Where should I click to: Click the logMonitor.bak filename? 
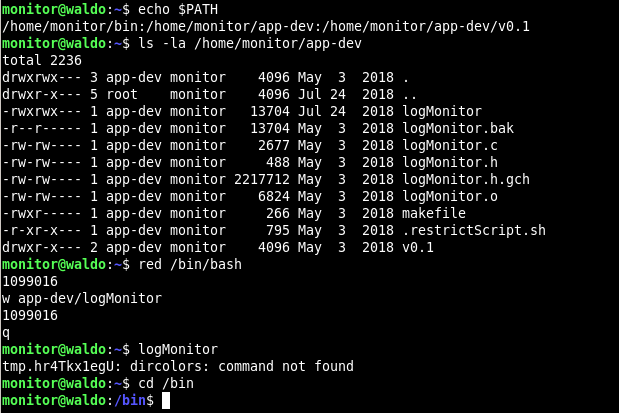(458, 128)
